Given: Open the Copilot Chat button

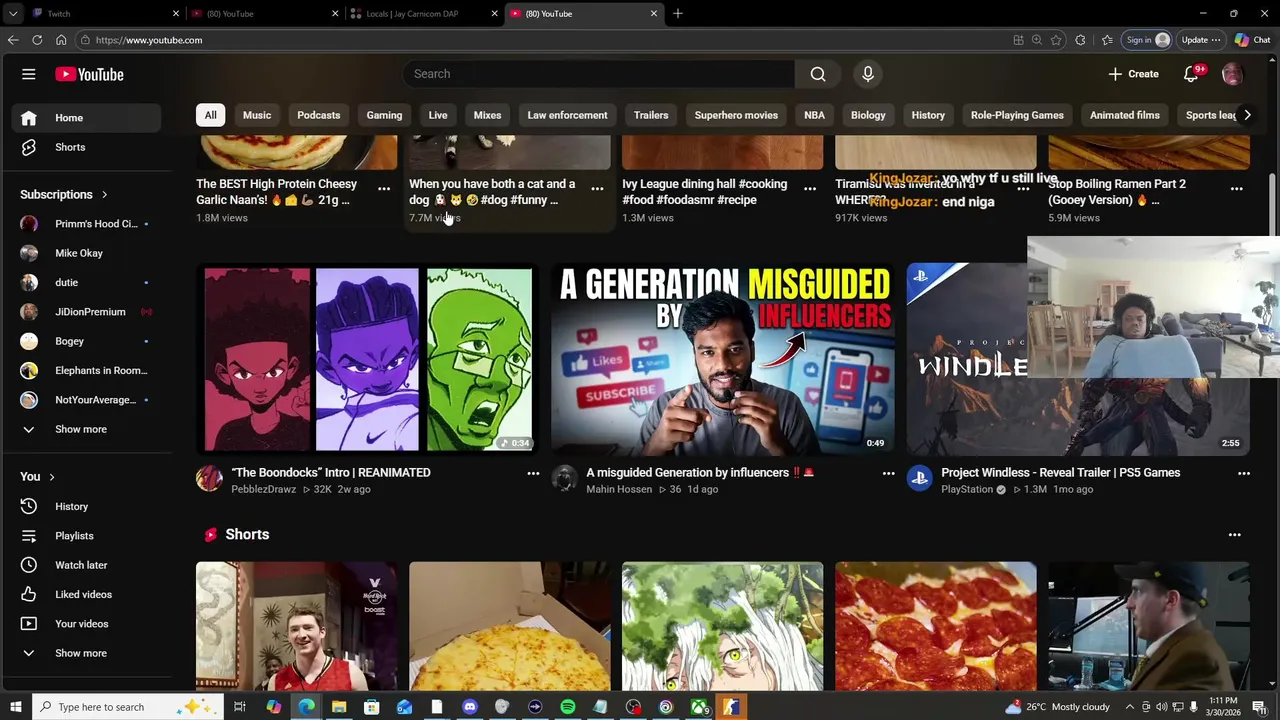Looking at the screenshot, I should [1253, 40].
